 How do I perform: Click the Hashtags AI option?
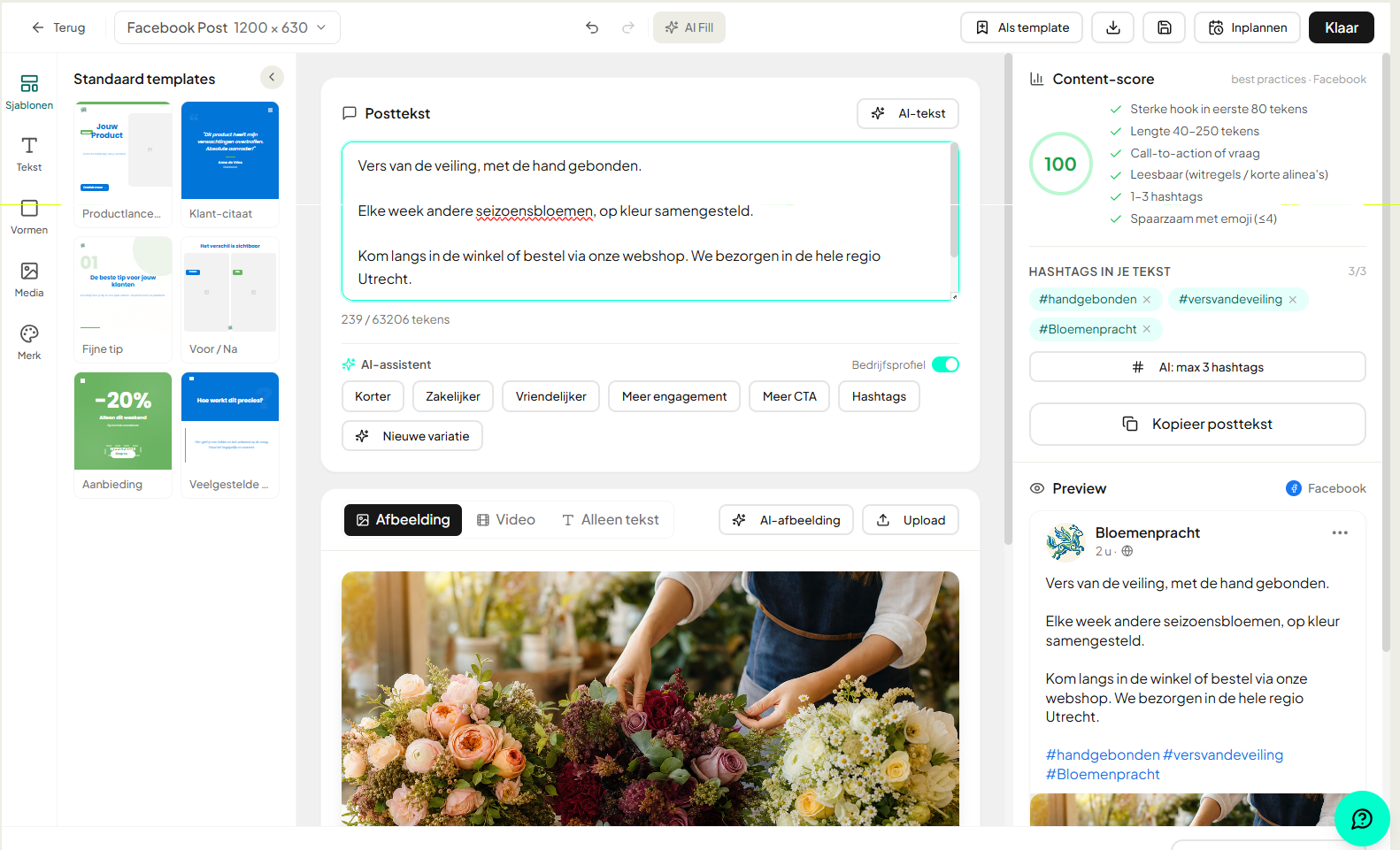point(879,396)
